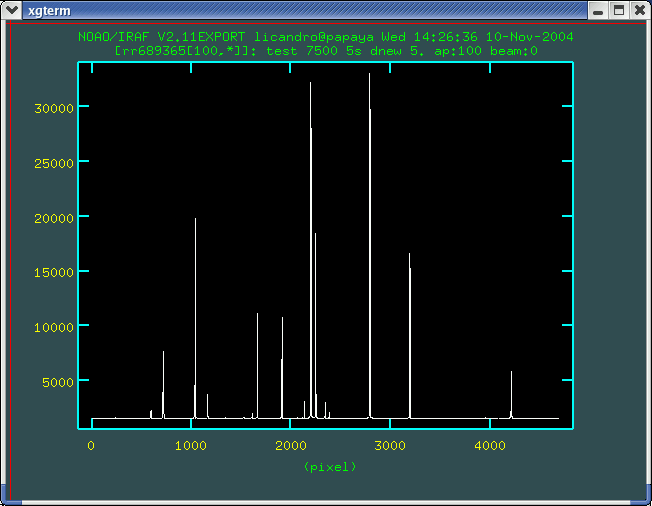Minimize the xgterm window
The height and width of the screenshot is (506, 652).
597,10
